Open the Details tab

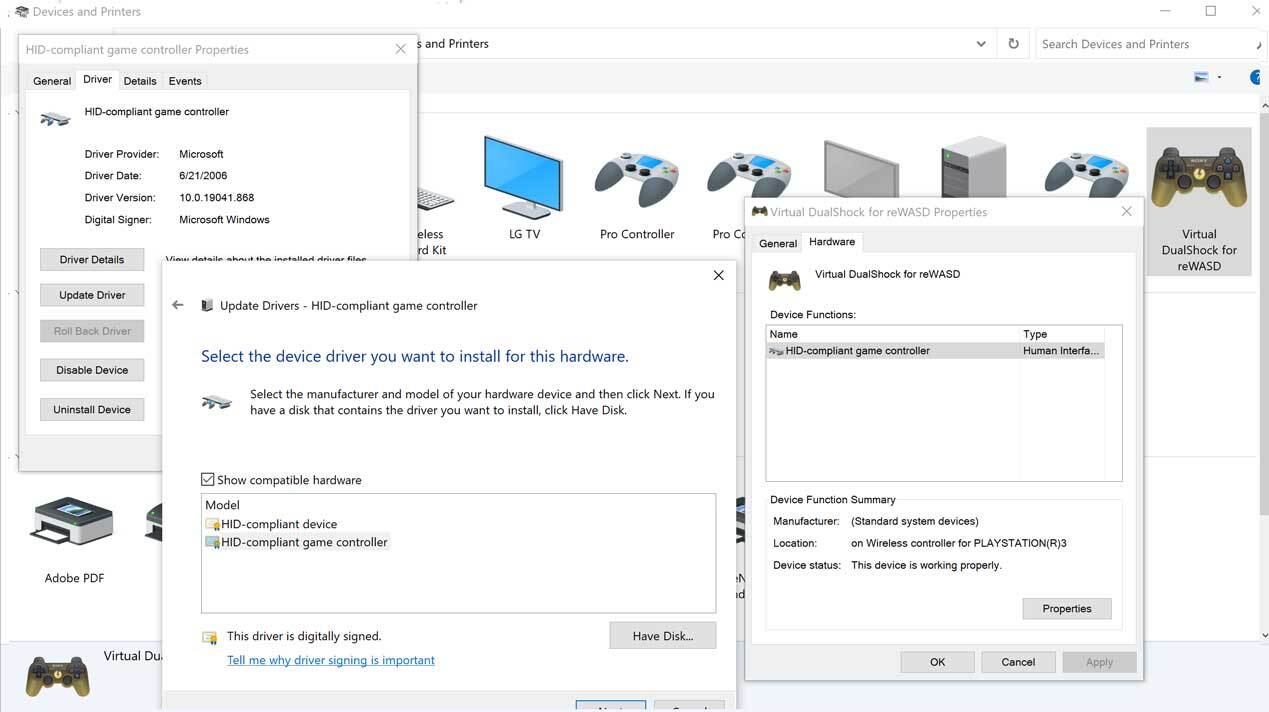(140, 81)
